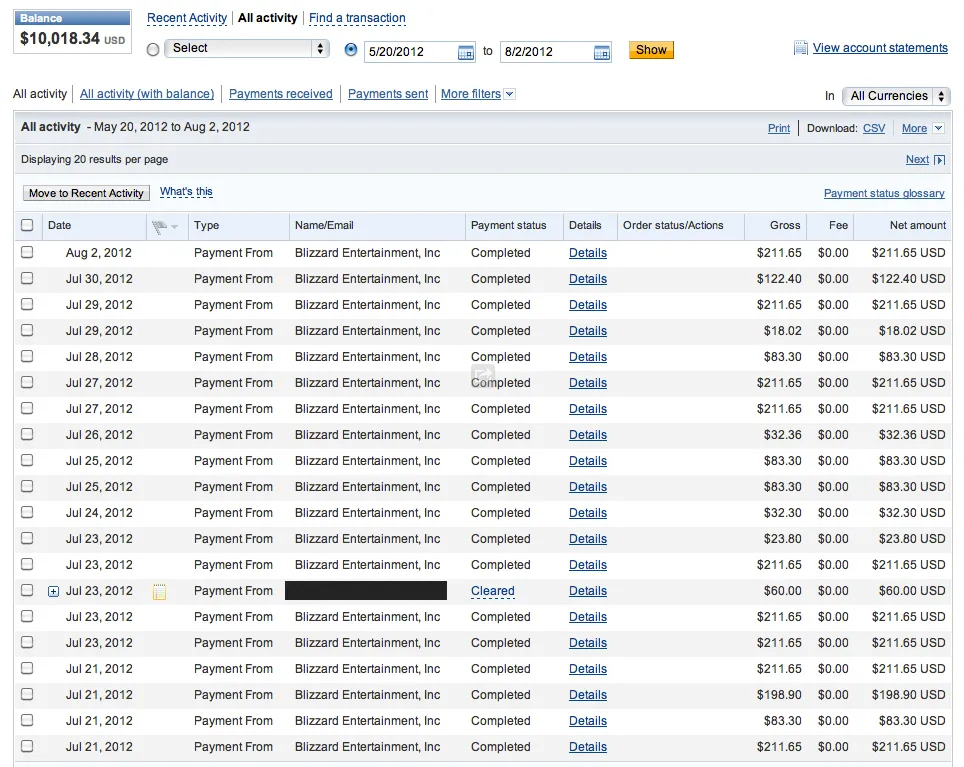Expand the Jul 23 transaction plus icon
The image size is (964, 767).
click(54, 591)
